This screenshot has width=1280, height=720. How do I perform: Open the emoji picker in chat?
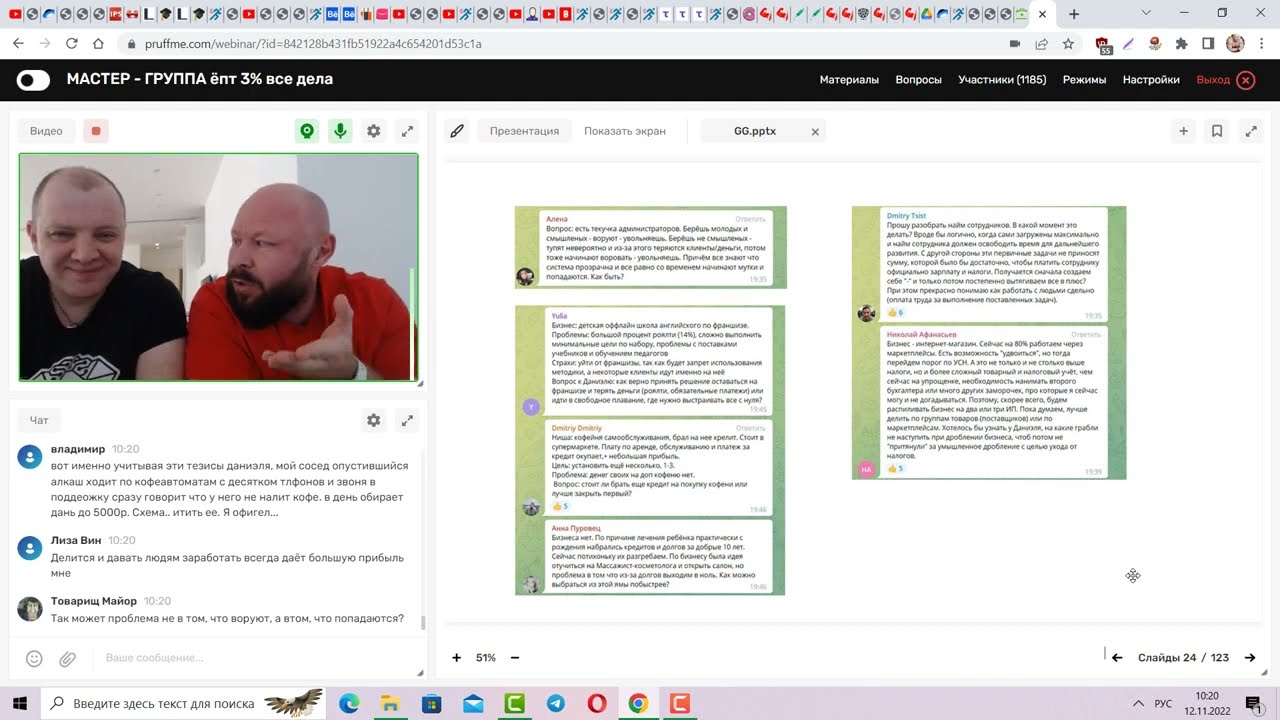(x=34, y=658)
